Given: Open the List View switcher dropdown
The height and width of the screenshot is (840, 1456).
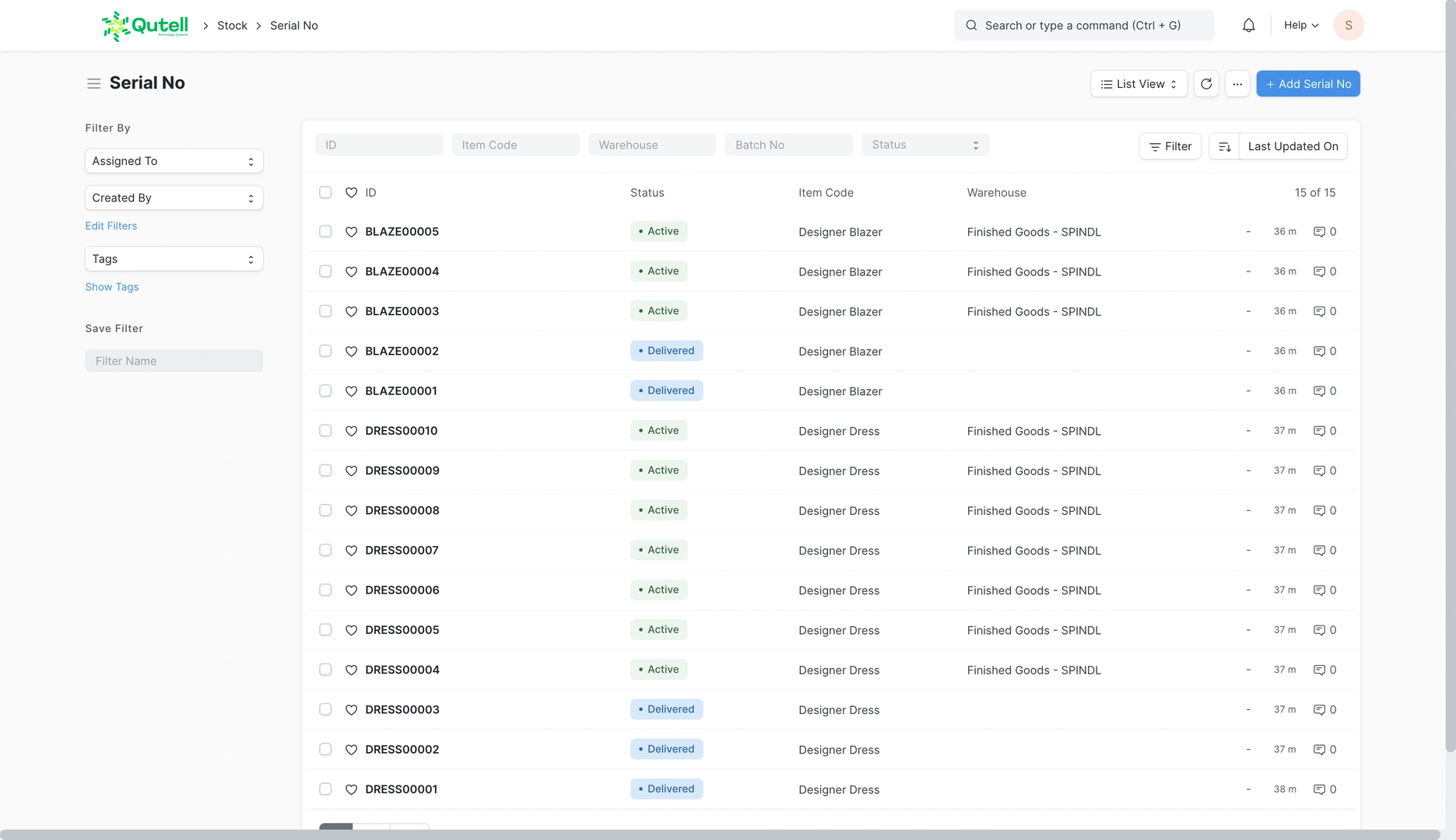Looking at the screenshot, I should point(1138,84).
